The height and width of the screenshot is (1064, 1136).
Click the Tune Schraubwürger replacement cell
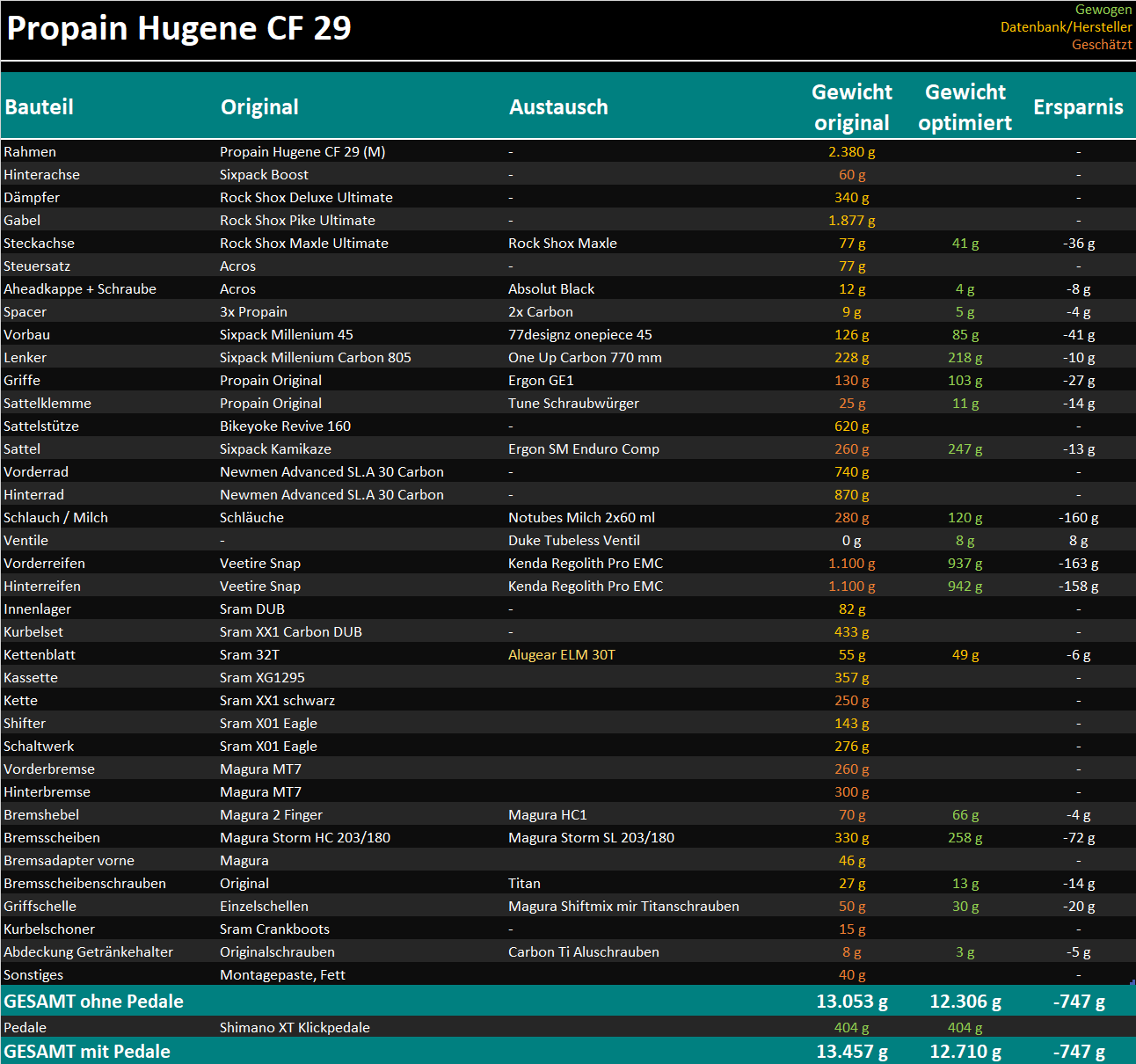tap(573, 404)
